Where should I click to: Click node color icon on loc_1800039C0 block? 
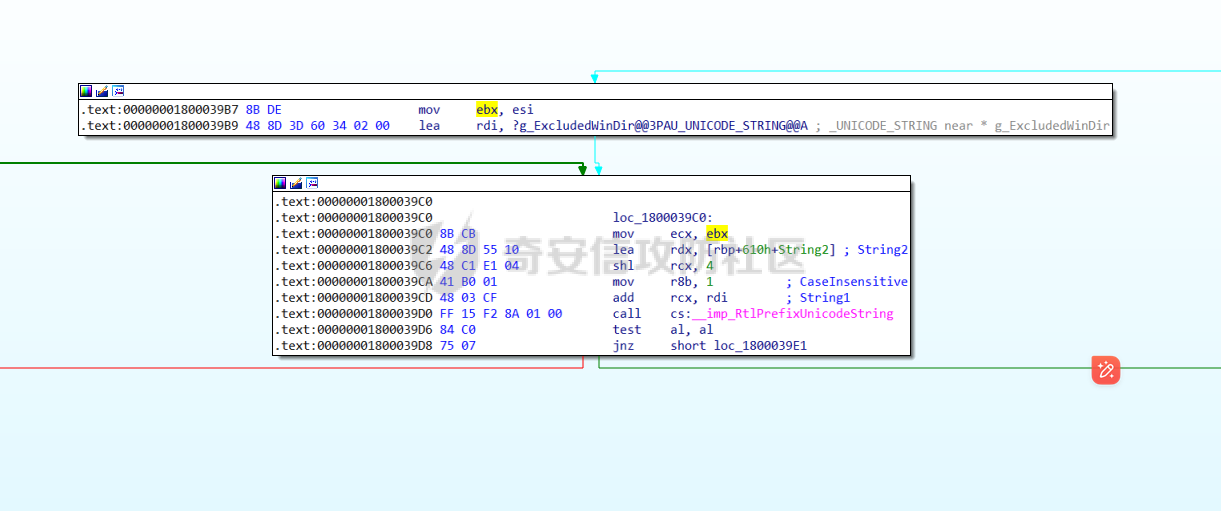coord(280,183)
